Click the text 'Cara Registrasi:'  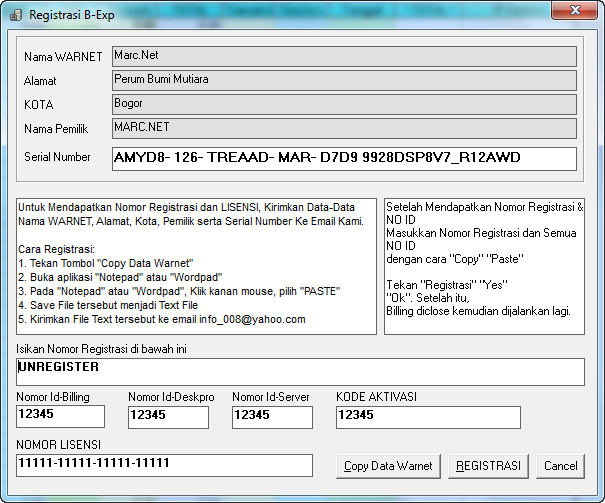[56, 249]
